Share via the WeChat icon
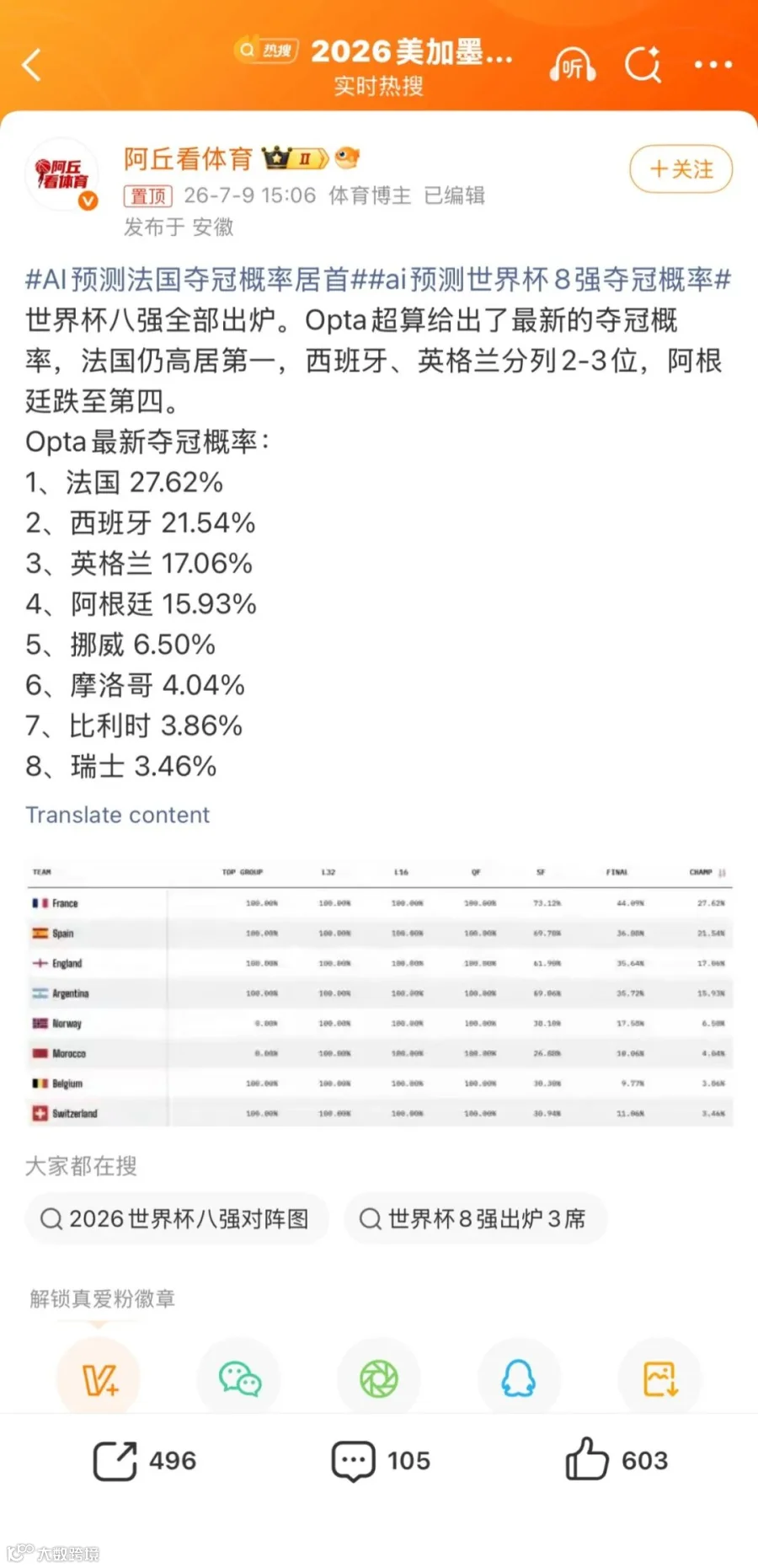 pos(239,1379)
